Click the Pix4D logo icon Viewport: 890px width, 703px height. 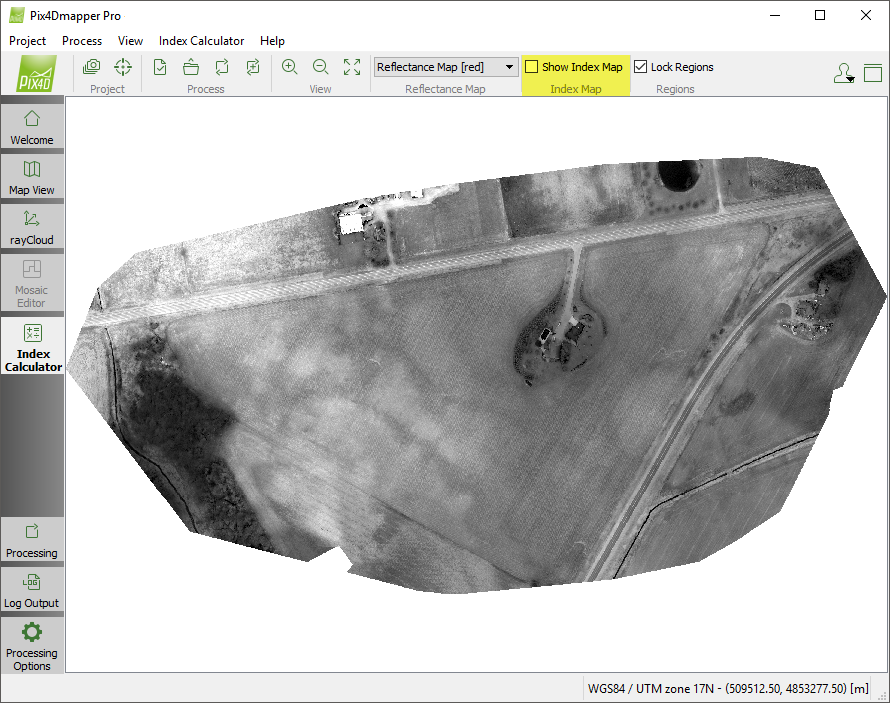(x=37, y=73)
